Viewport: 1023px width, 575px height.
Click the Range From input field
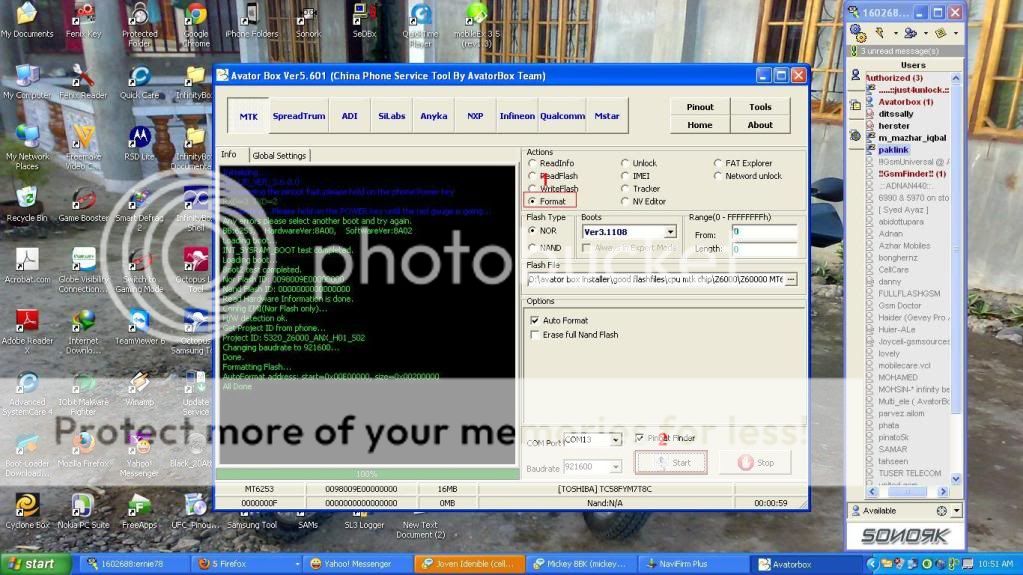tap(764, 232)
